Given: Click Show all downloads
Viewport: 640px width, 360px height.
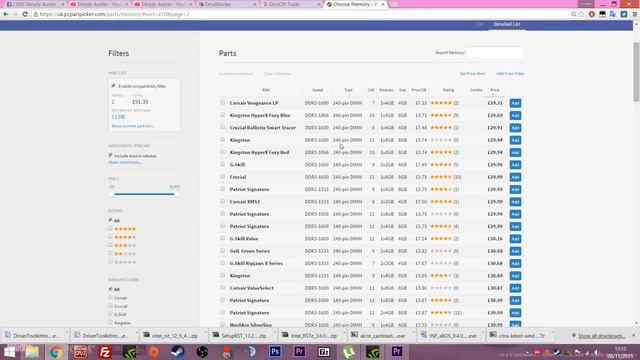Looking at the screenshot, I should click(x=601, y=336).
